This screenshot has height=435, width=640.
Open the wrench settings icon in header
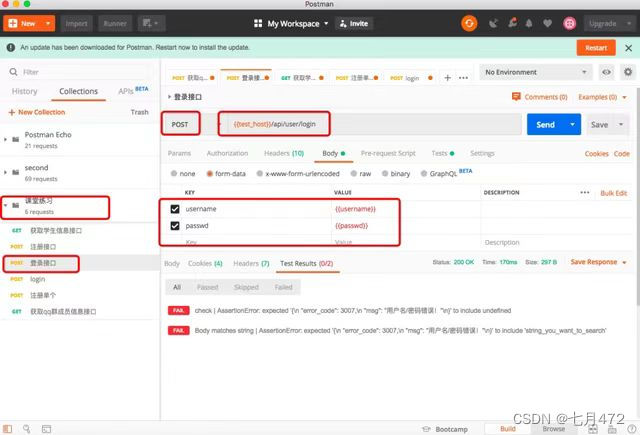tap(513, 23)
